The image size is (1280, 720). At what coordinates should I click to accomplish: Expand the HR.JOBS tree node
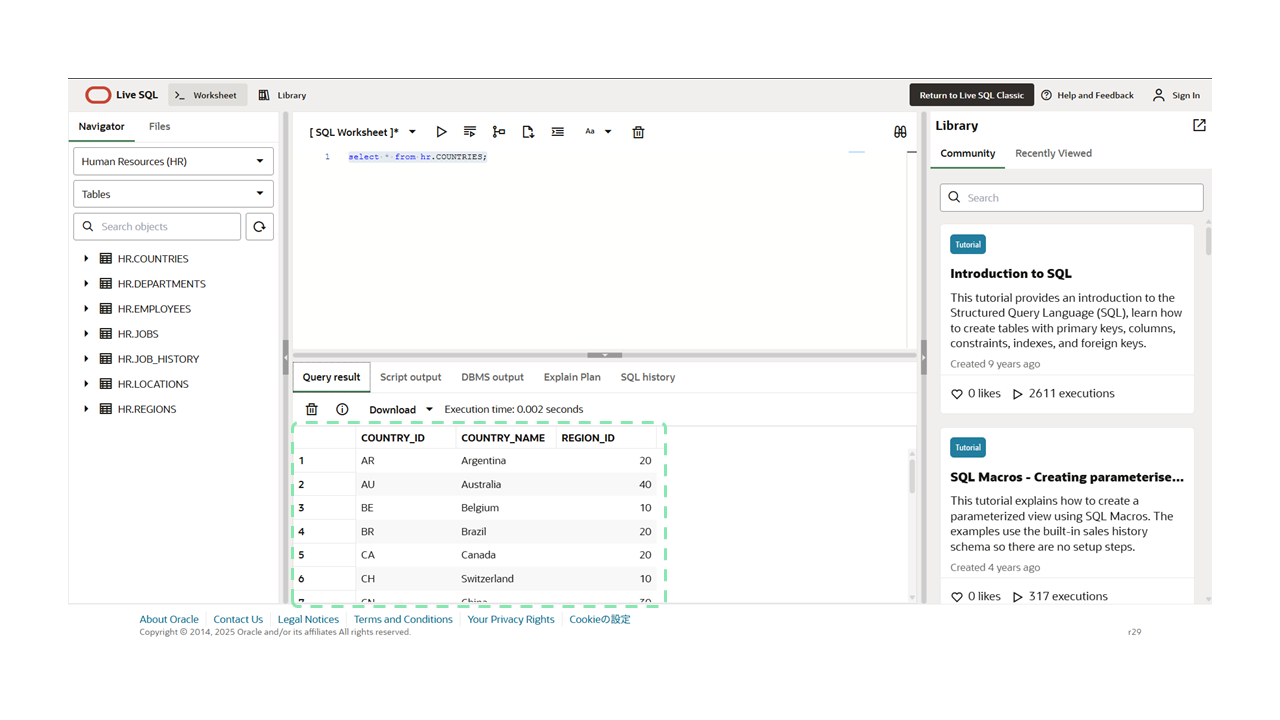87,334
